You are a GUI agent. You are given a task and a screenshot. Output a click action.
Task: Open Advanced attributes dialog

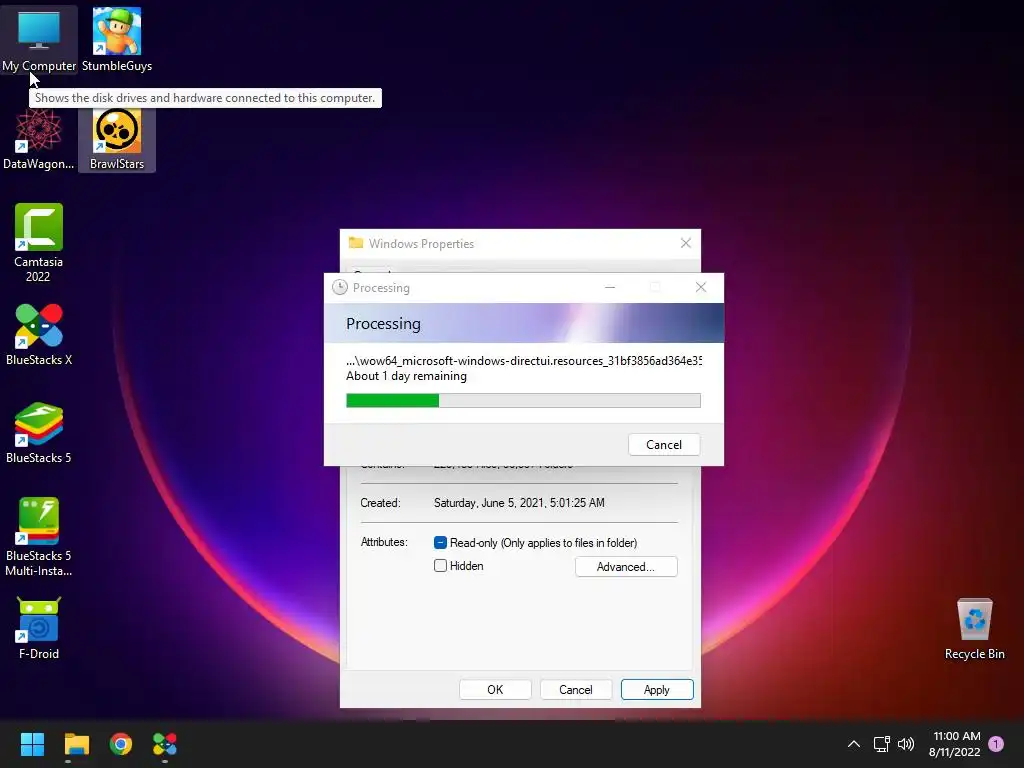pos(626,567)
